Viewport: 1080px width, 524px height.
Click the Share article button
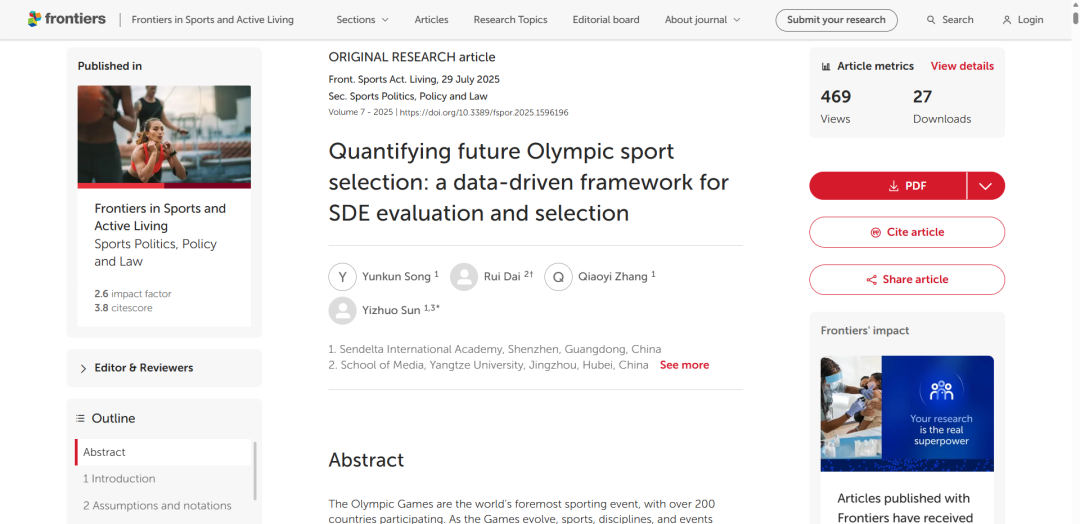point(907,280)
